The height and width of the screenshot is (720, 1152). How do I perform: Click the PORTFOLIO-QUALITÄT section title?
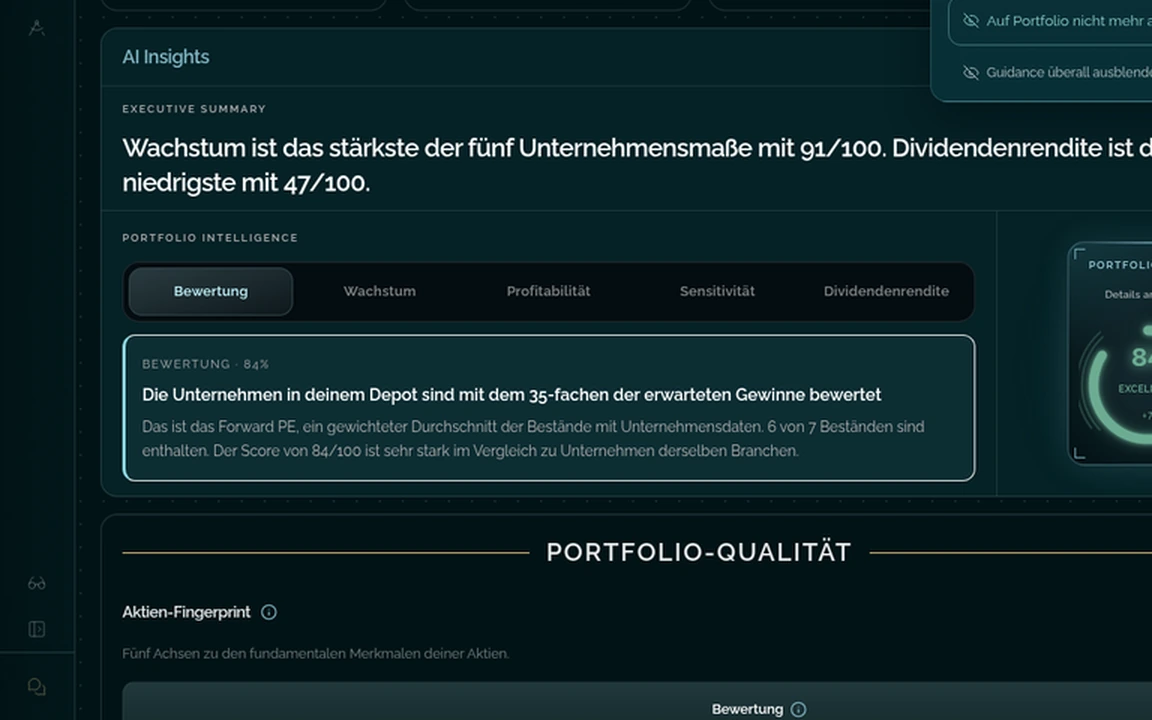coord(699,552)
